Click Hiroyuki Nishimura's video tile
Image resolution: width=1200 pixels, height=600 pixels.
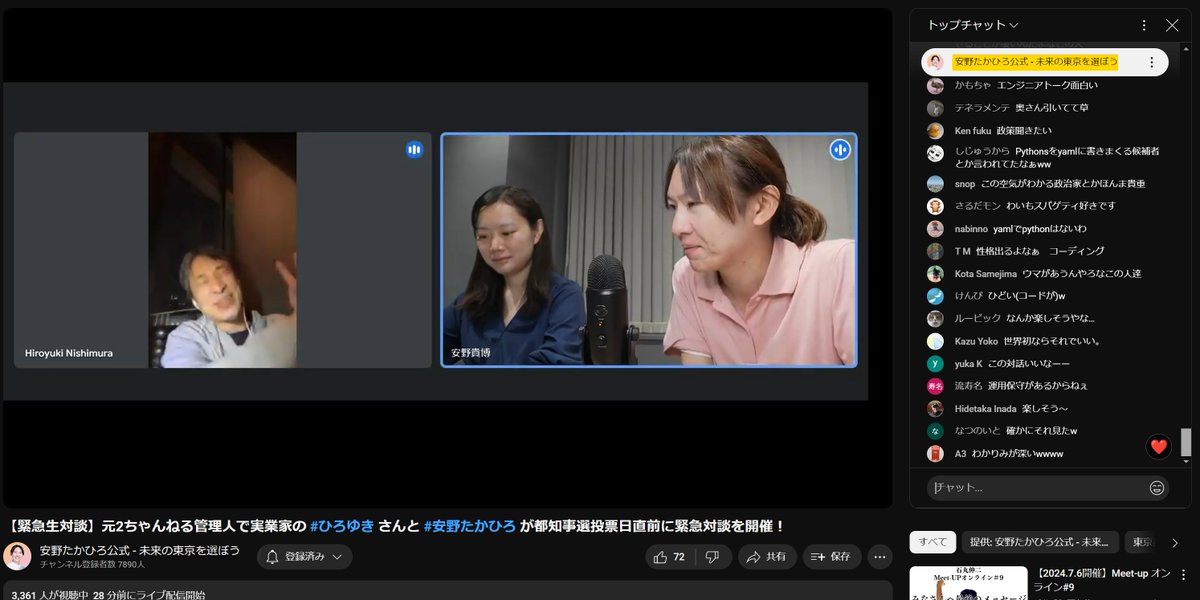223,250
